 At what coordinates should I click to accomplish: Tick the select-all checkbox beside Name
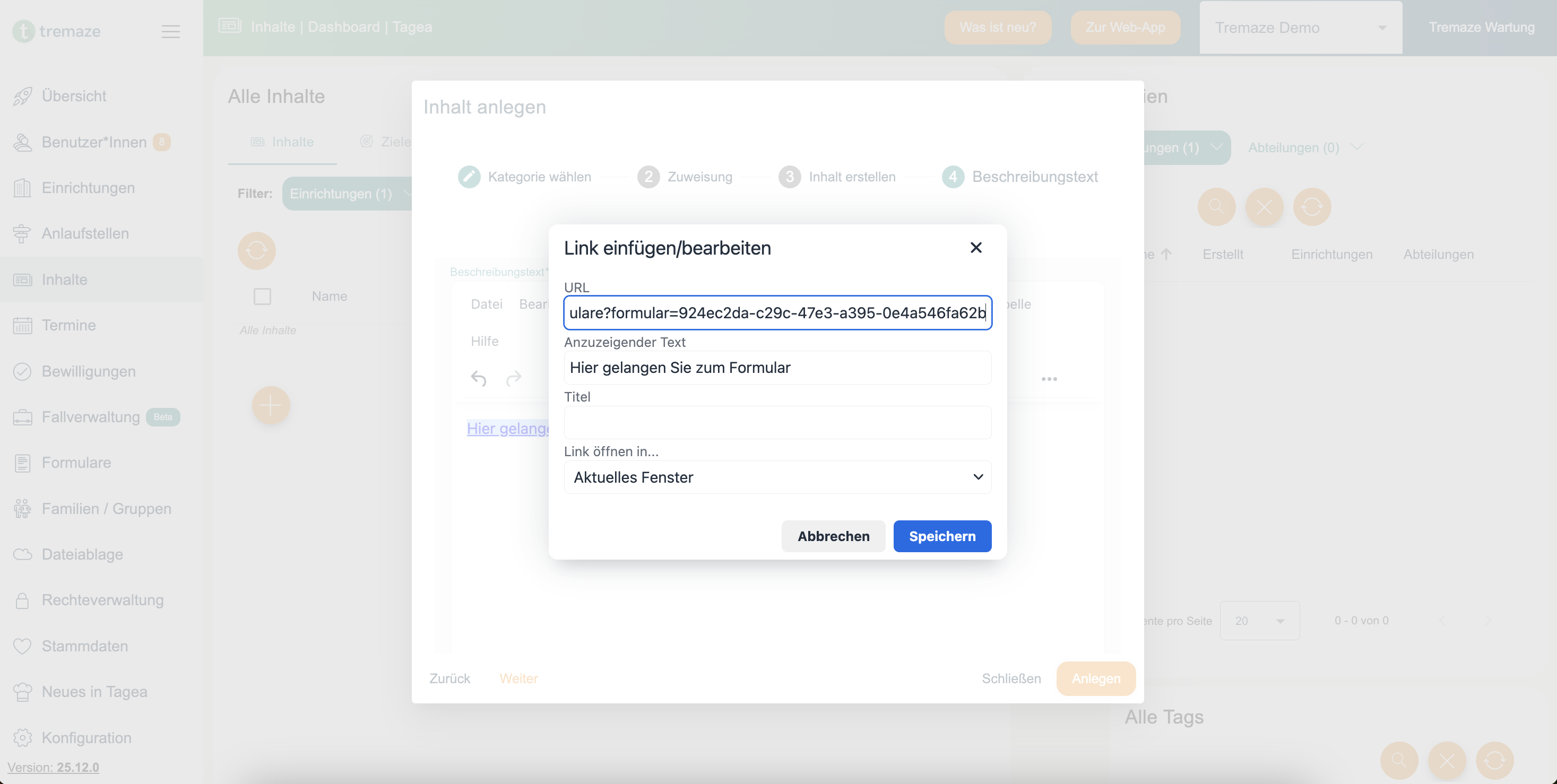[x=262, y=297]
